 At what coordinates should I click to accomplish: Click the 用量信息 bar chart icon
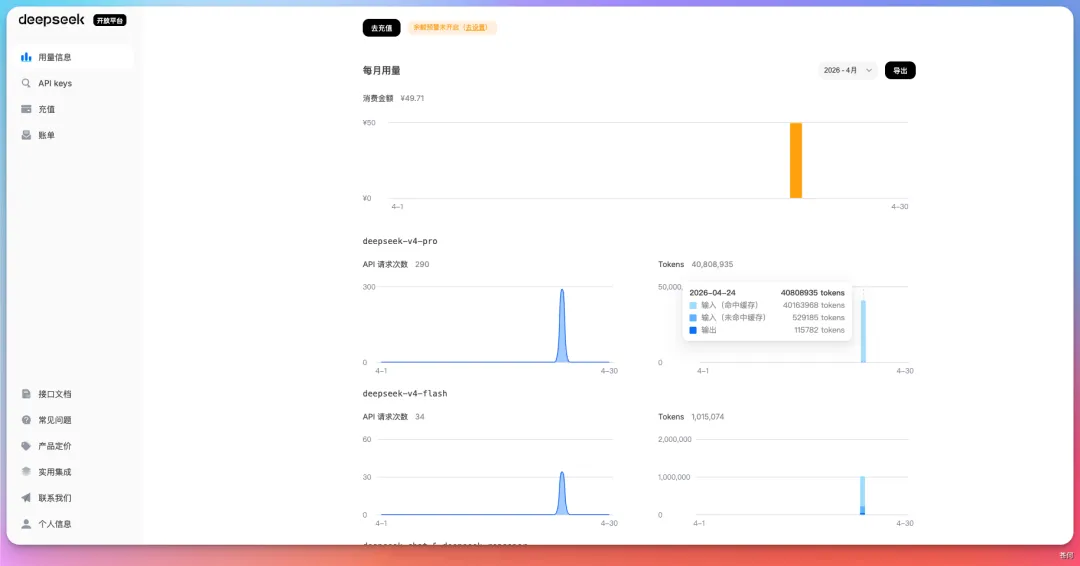pyautogui.click(x=26, y=57)
